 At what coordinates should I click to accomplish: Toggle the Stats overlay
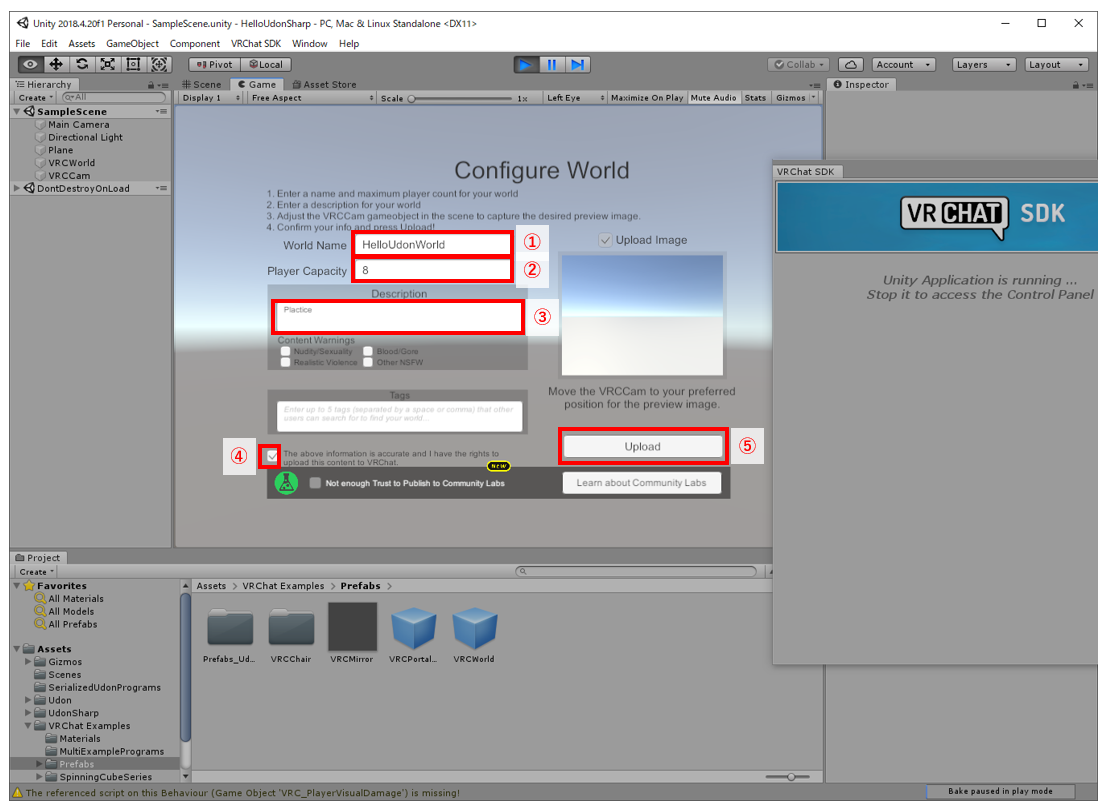coord(755,98)
